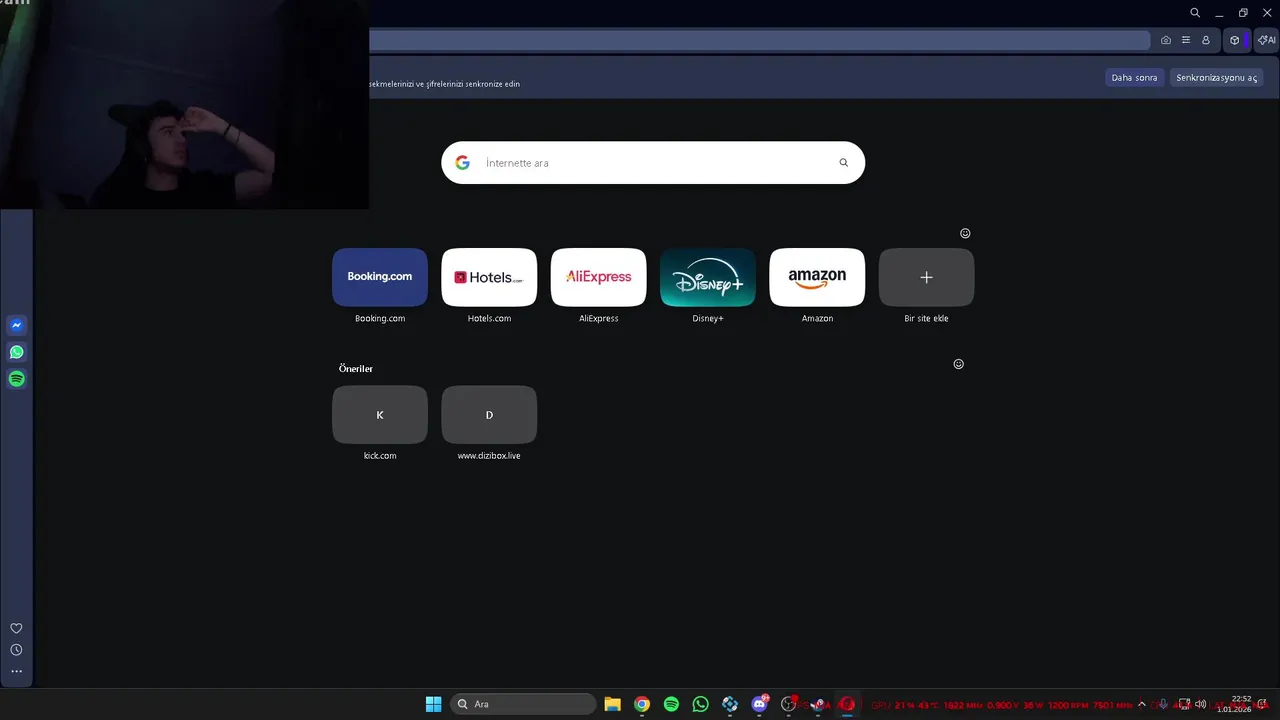Screen dimensions: 1280x720
Task: Click the magnifier icon inside search box
Action: click(x=844, y=163)
